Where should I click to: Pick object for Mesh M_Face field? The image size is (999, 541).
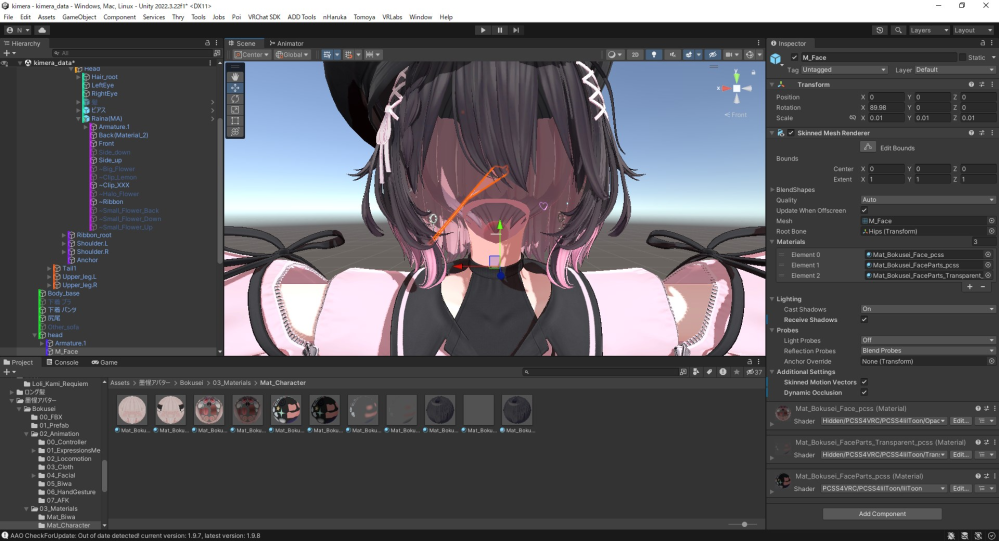[x=991, y=221]
